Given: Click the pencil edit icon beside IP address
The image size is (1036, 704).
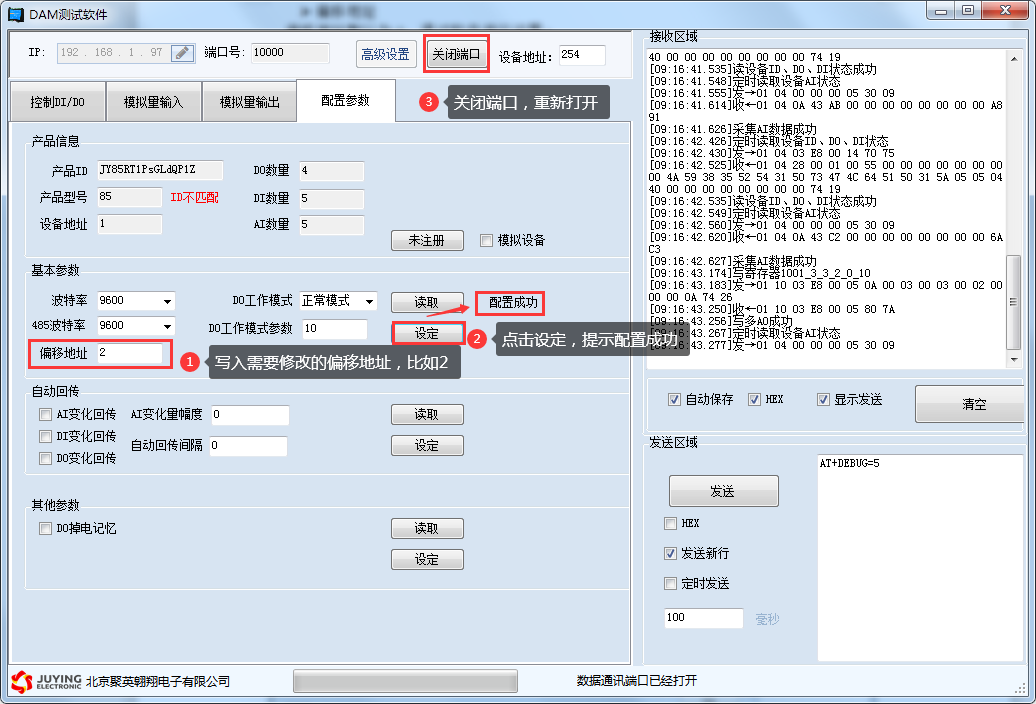Looking at the screenshot, I should (x=182, y=53).
